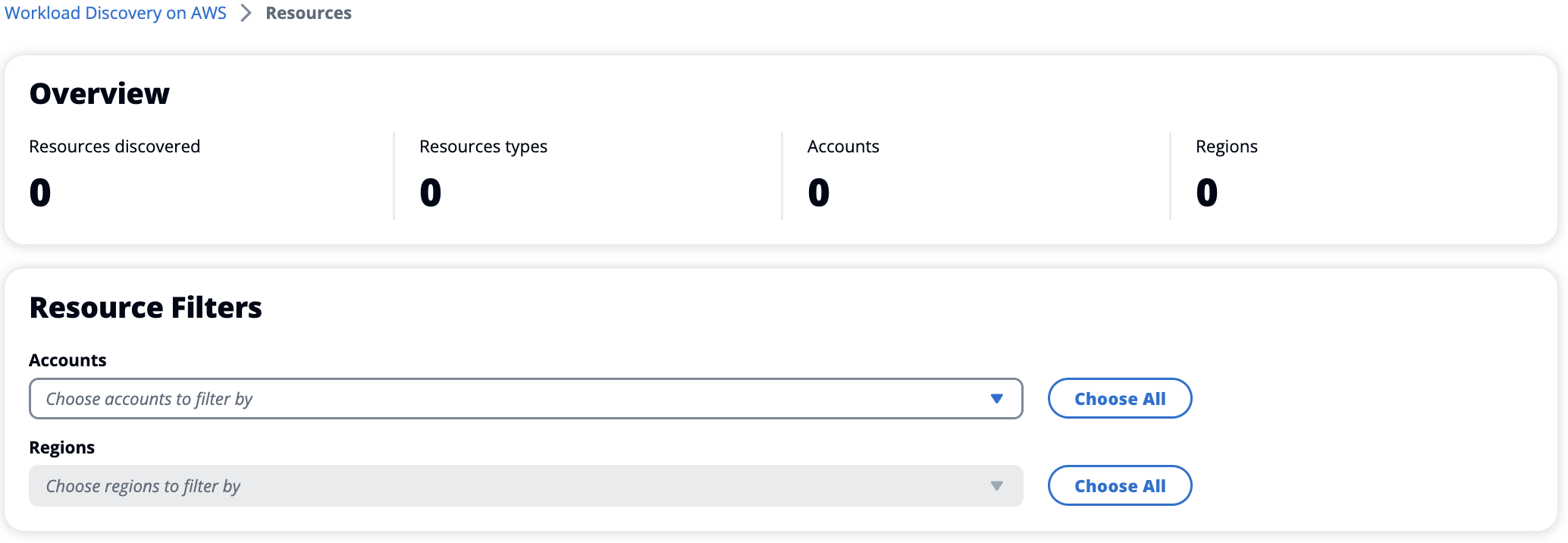Expand accounts filter using its arrow icon

pos(996,399)
